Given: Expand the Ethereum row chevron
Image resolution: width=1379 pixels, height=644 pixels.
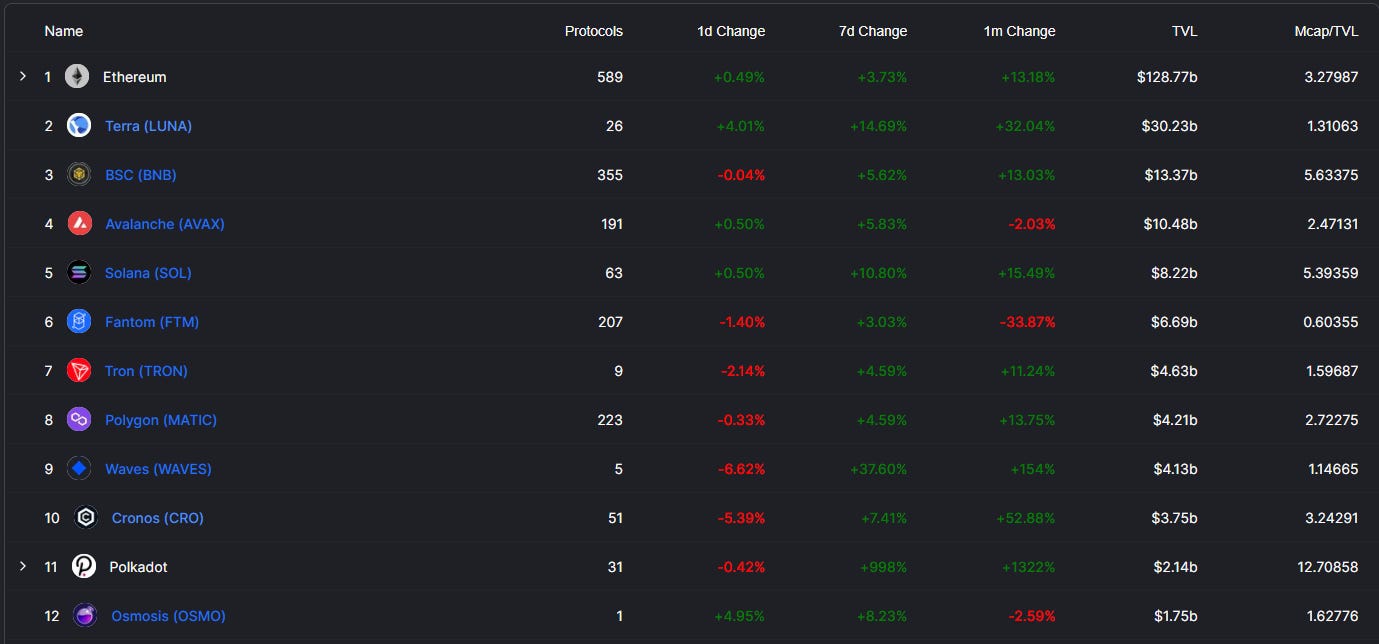Looking at the screenshot, I should [23, 76].
